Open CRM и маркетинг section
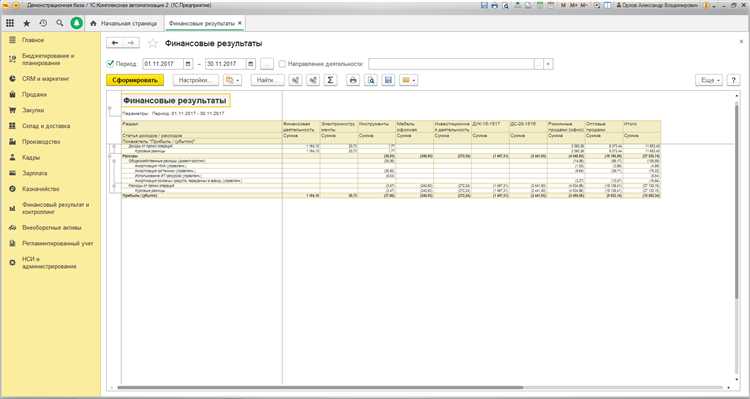Image resolution: width=750 pixels, height=399 pixels. coord(50,78)
